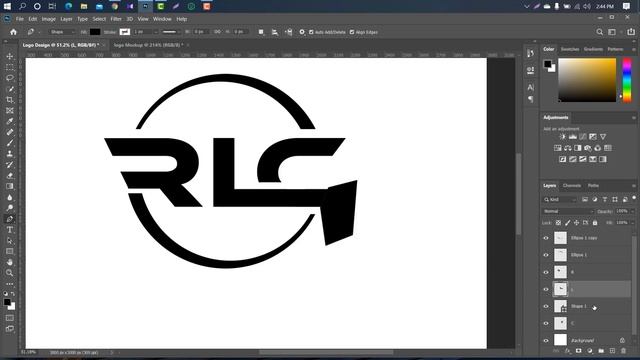Image resolution: width=640 pixels, height=360 pixels.
Task: Open the layer style fx icon
Action: tap(567, 351)
